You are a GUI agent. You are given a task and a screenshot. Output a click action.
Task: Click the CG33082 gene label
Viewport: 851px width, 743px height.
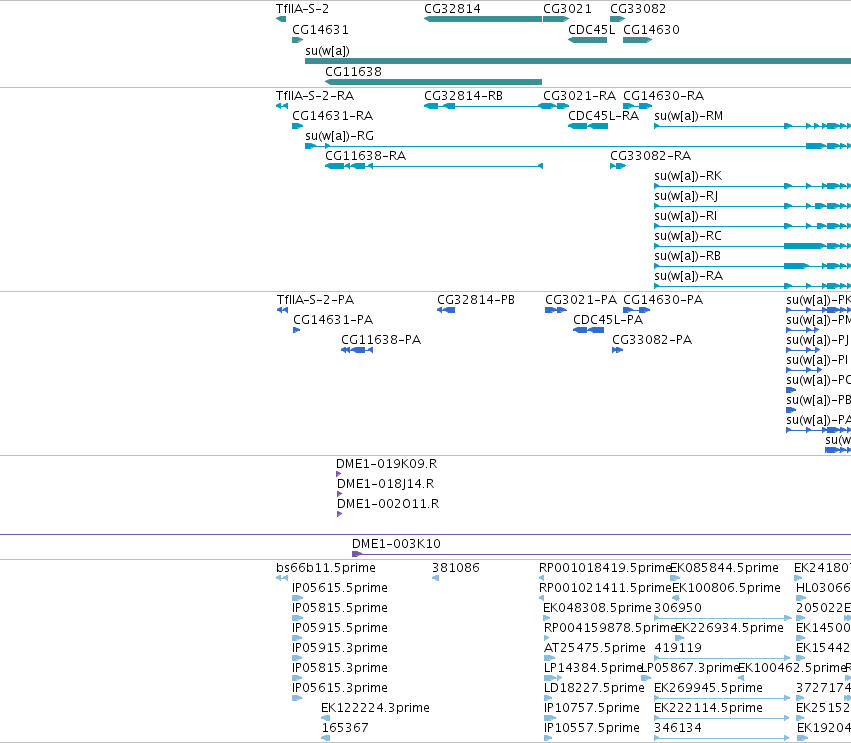click(x=638, y=9)
